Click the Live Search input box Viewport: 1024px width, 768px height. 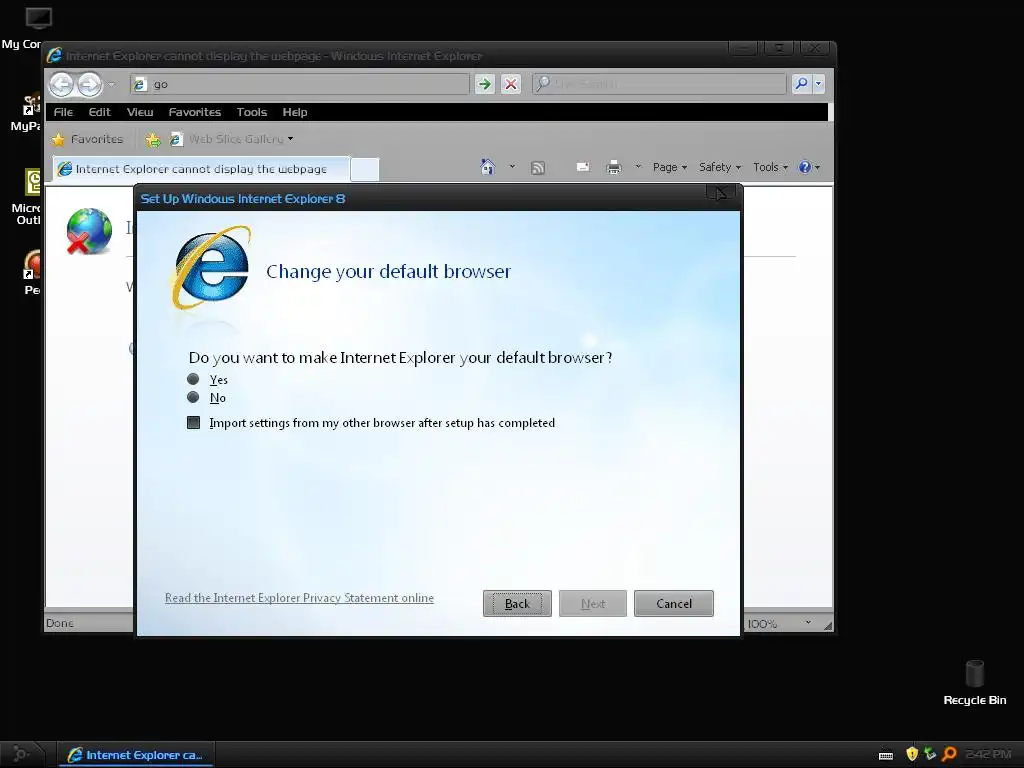[659, 84]
